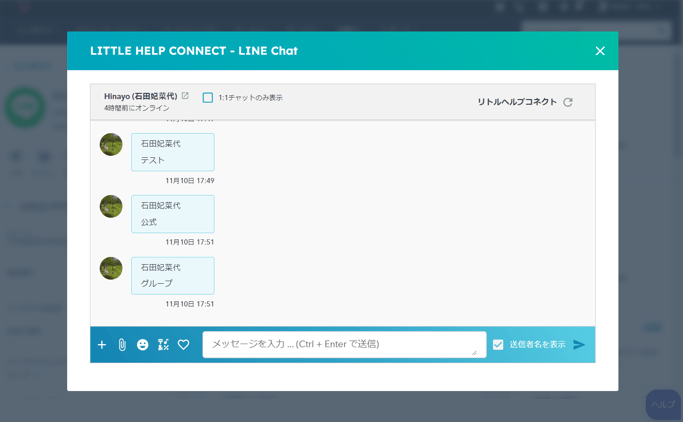Uncheck 送信者名を表示 checkbox
Image resolution: width=683 pixels, height=422 pixels.
(x=498, y=344)
